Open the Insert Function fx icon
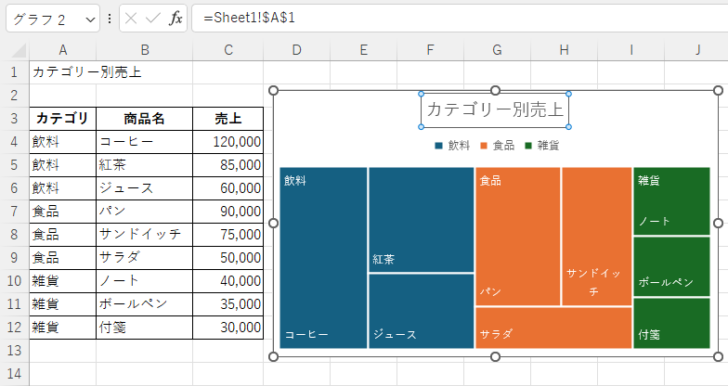 tap(176, 19)
